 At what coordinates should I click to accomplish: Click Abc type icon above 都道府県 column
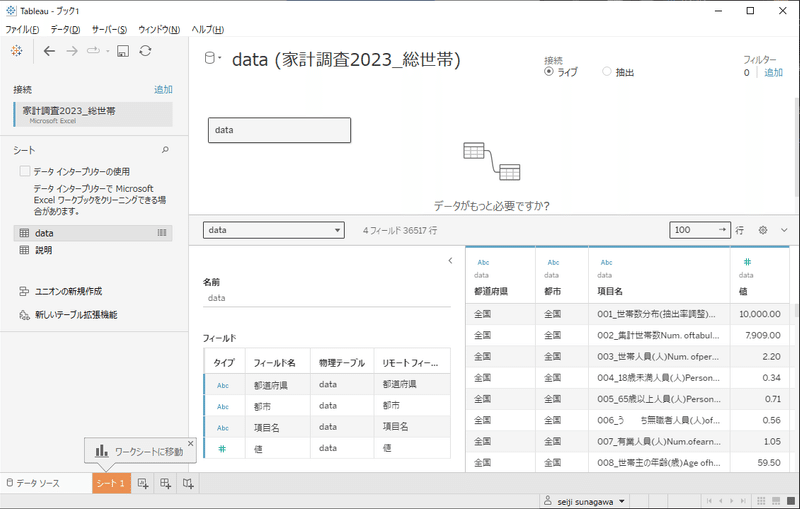pyautogui.click(x=483, y=262)
